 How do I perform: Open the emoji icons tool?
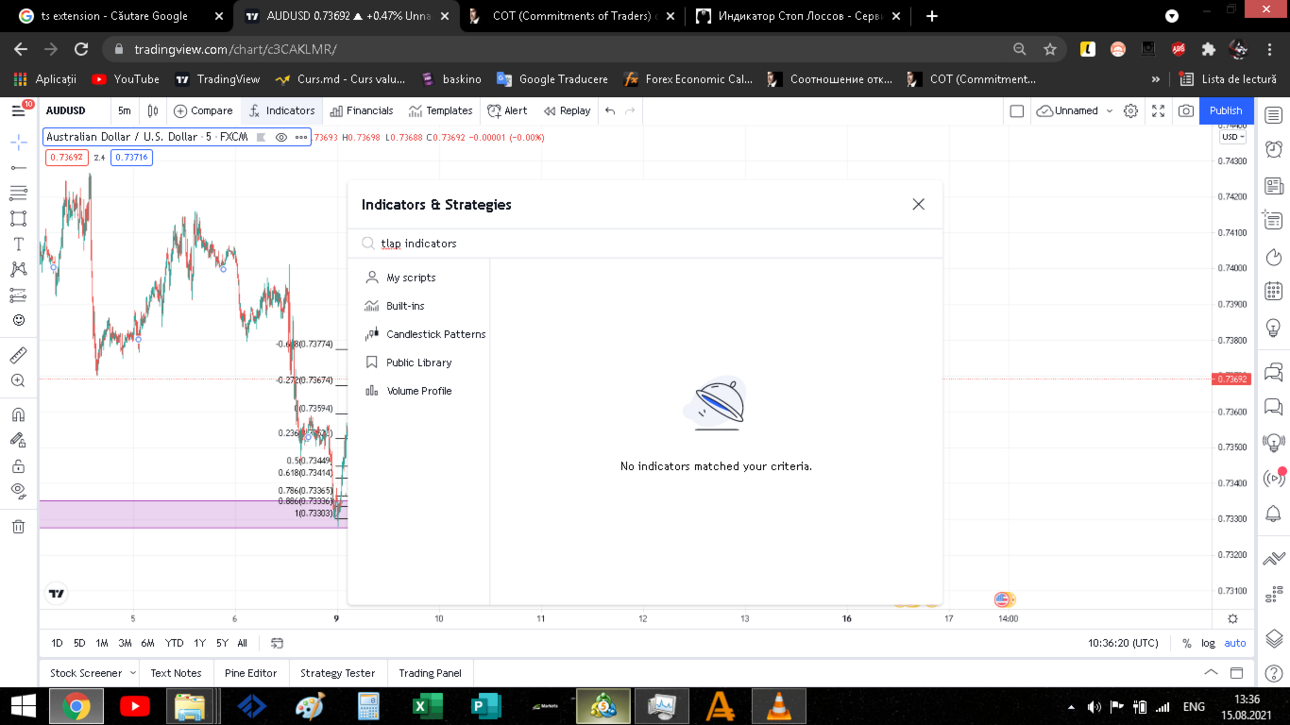click(x=18, y=320)
